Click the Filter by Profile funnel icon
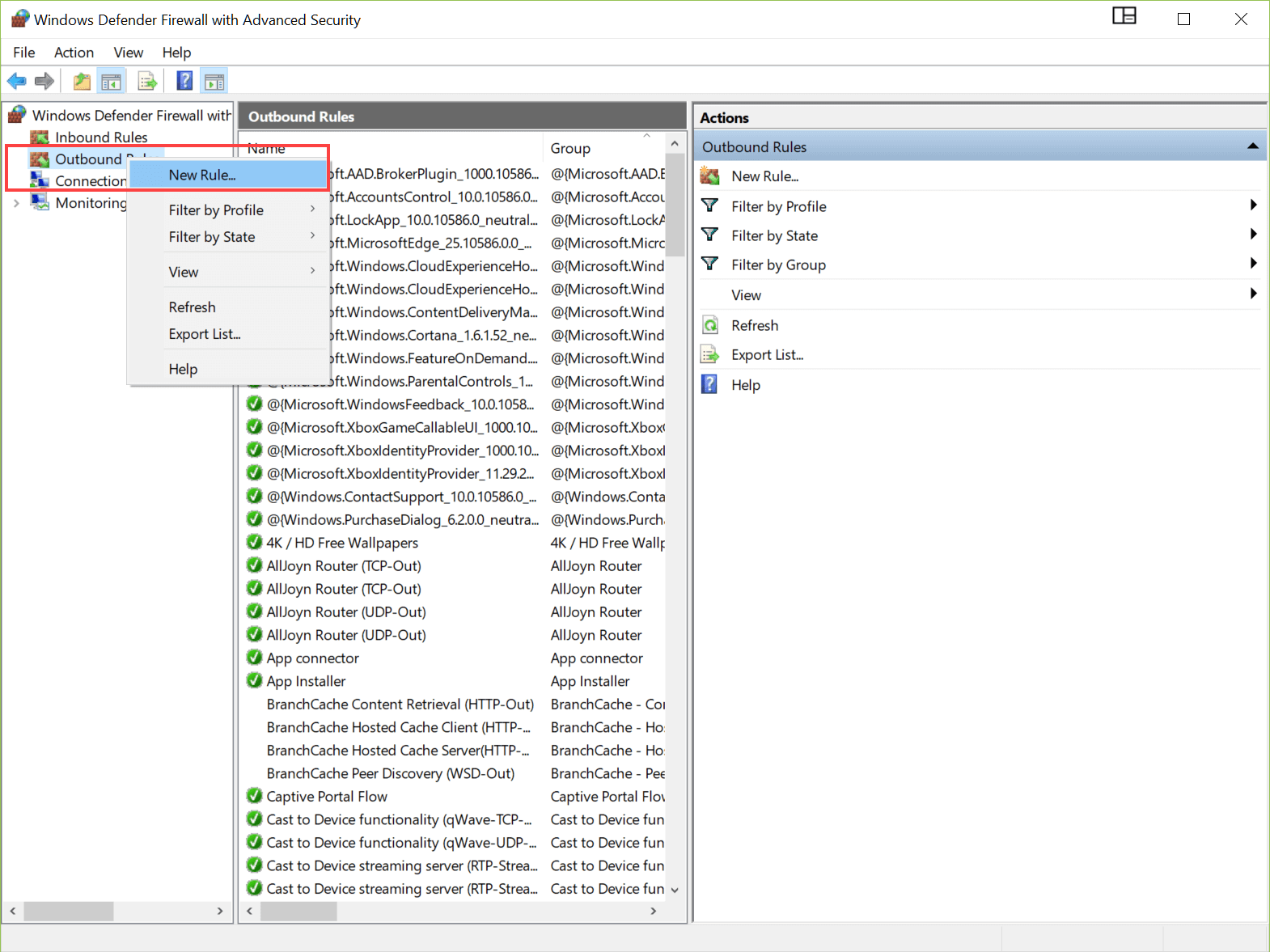This screenshot has width=1270, height=952. point(709,205)
